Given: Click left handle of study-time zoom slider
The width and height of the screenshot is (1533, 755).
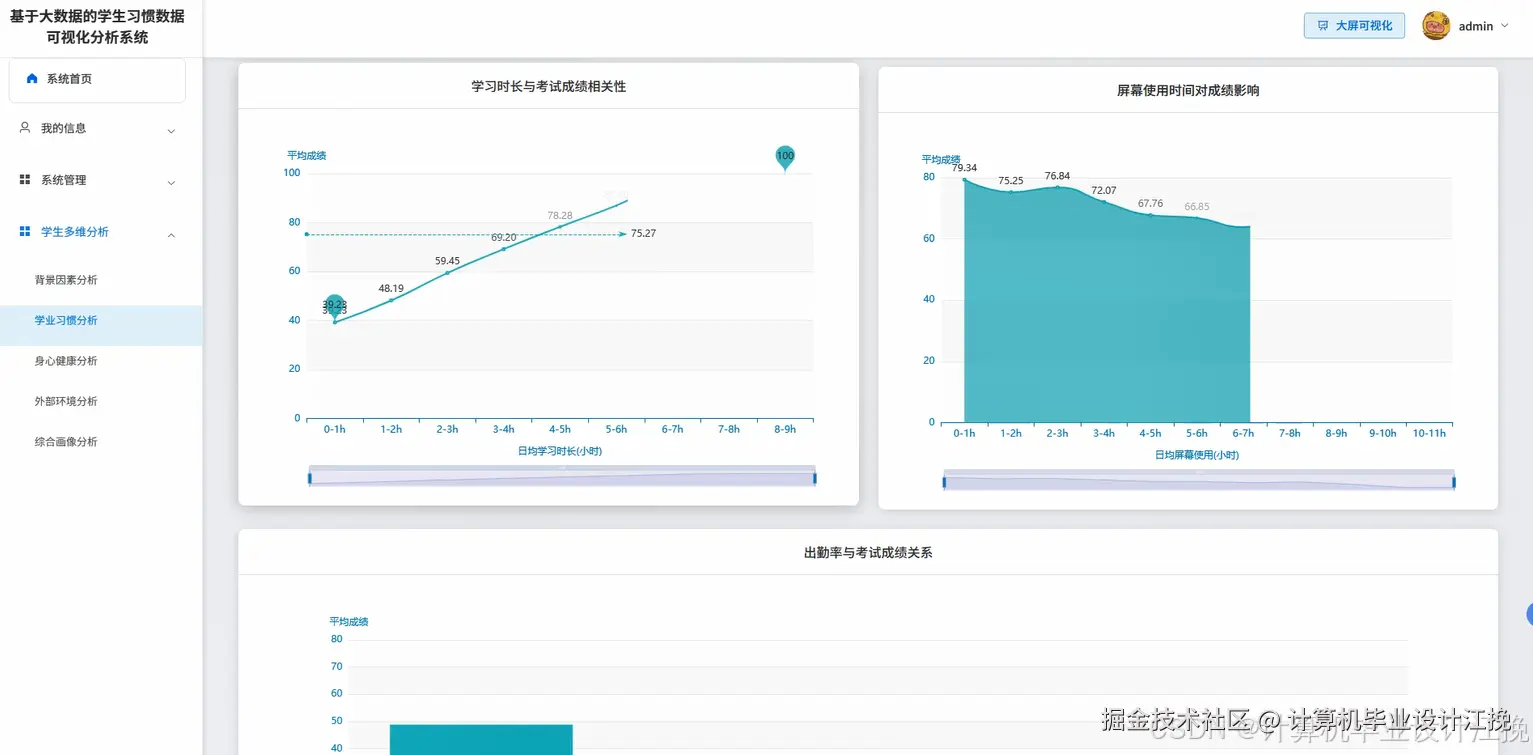Looking at the screenshot, I should (310, 478).
